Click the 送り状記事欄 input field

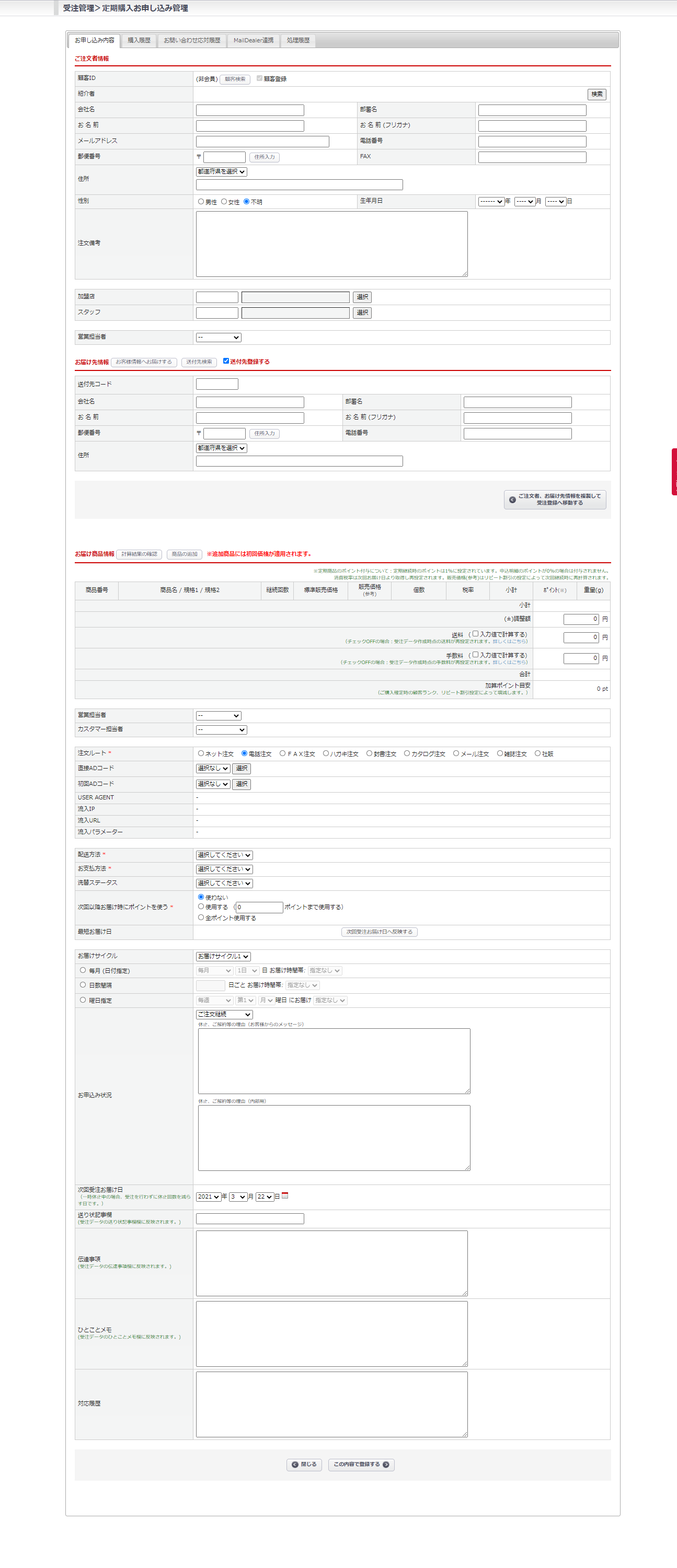coord(250,1218)
